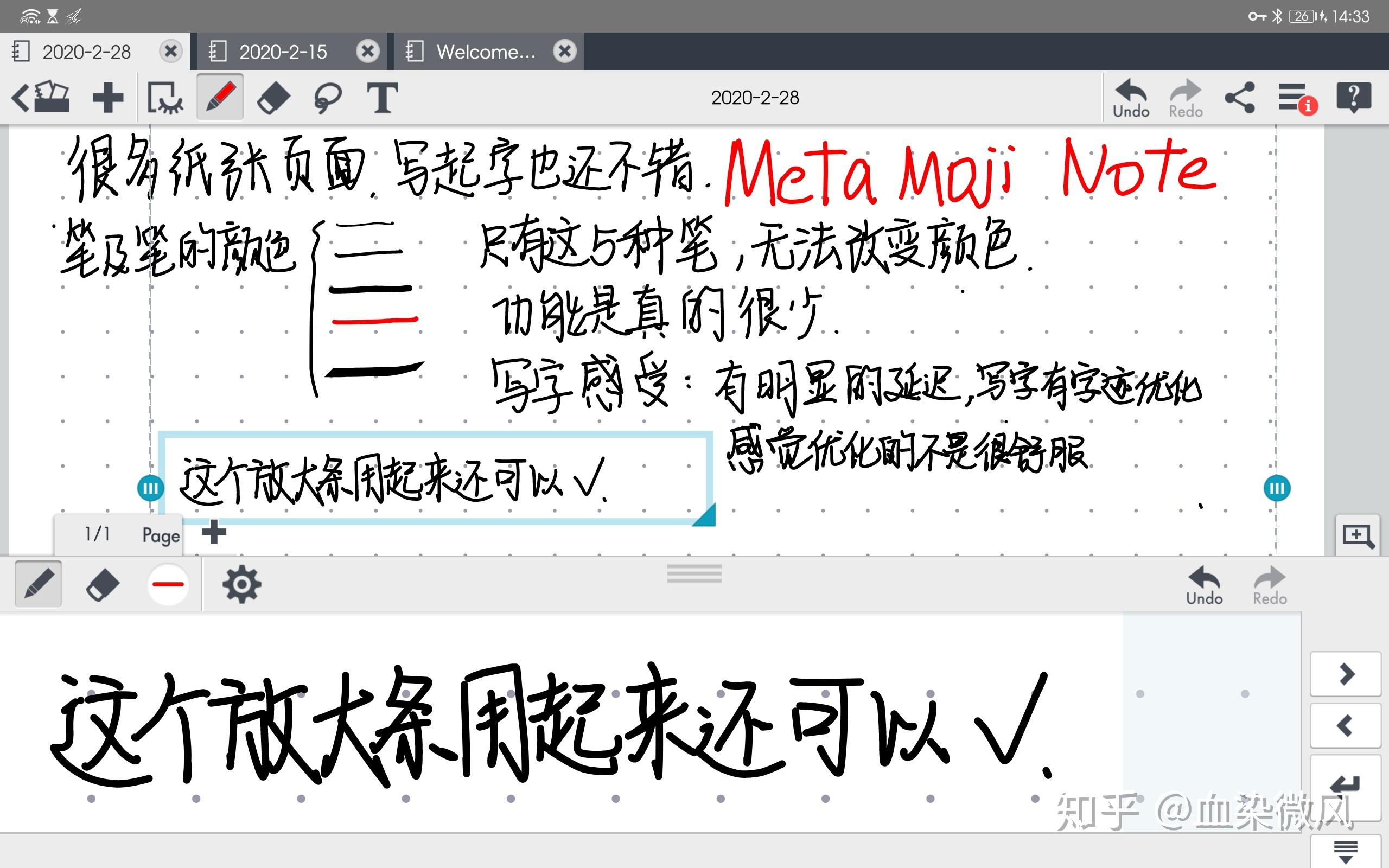The image size is (1389, 868).
Task: Move zoom box back with left chevron
Action: point(1346,726)
